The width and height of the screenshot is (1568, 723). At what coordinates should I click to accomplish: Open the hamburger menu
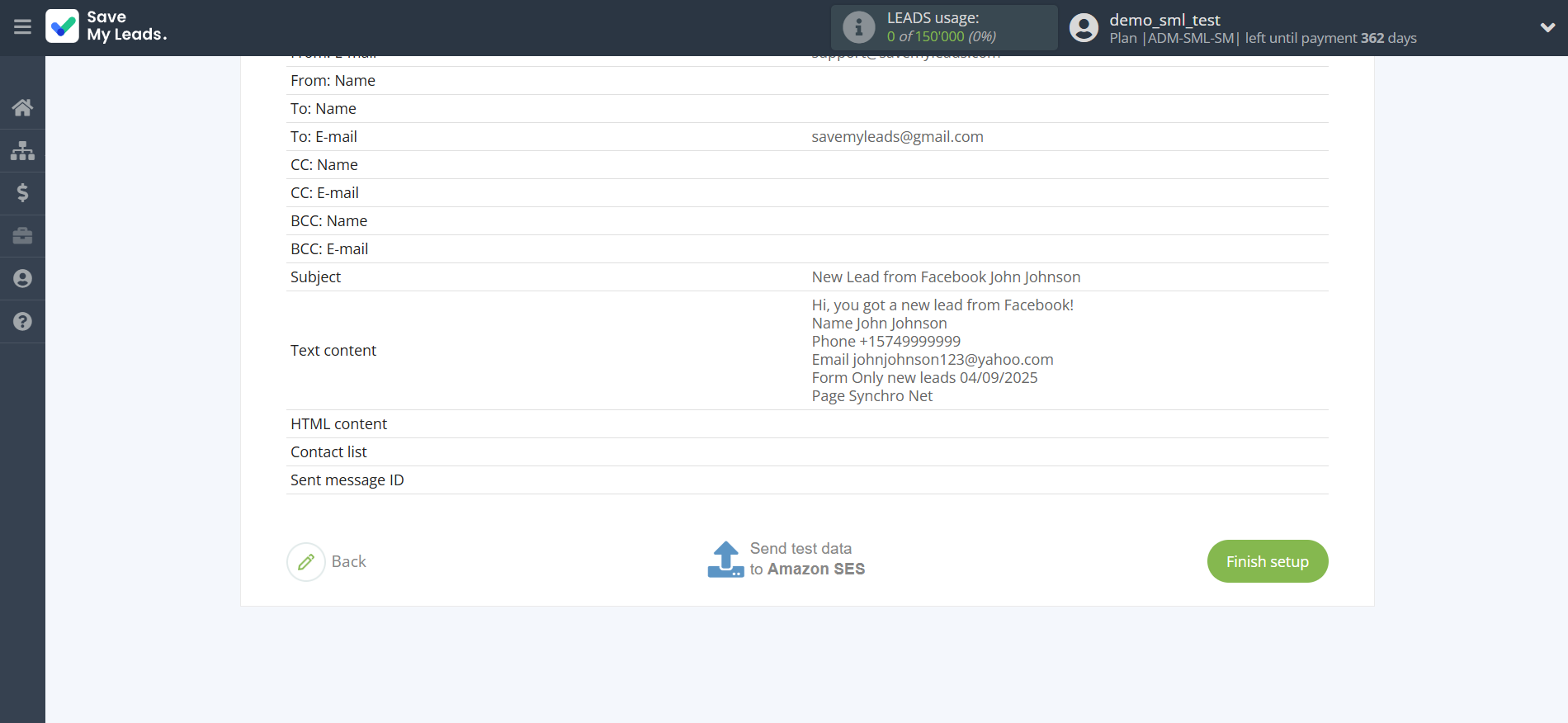pyautogui.click(x=22, y=27)
